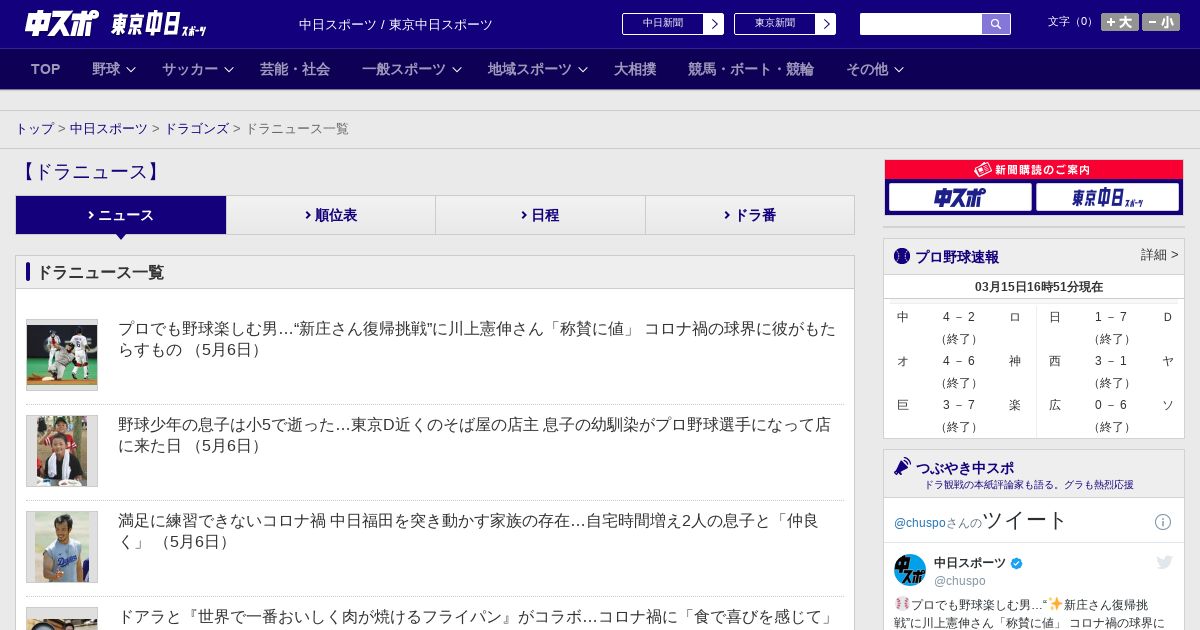Click the Twitter info circle icon

(x=1163, y=522)
